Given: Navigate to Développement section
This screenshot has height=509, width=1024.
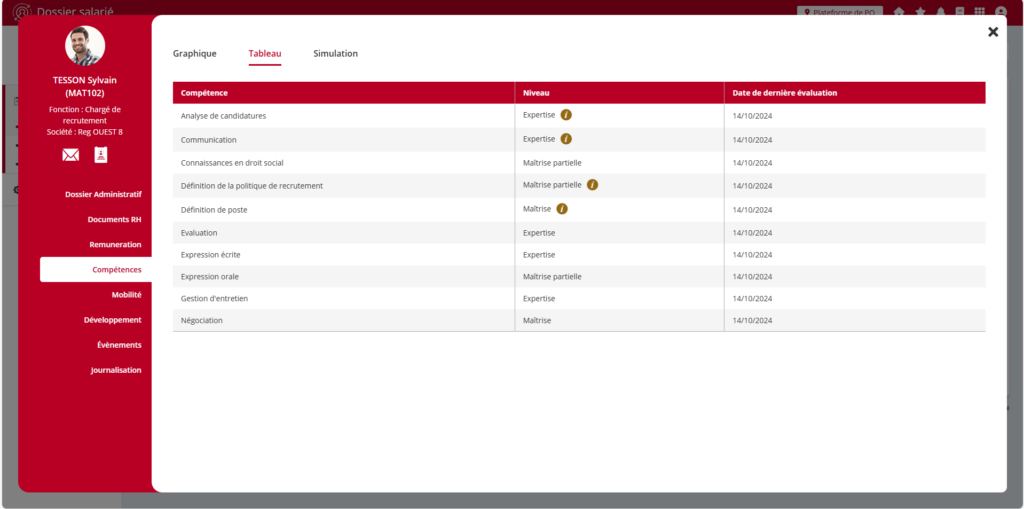Looking at the screenshot, I should pos(112,320).
